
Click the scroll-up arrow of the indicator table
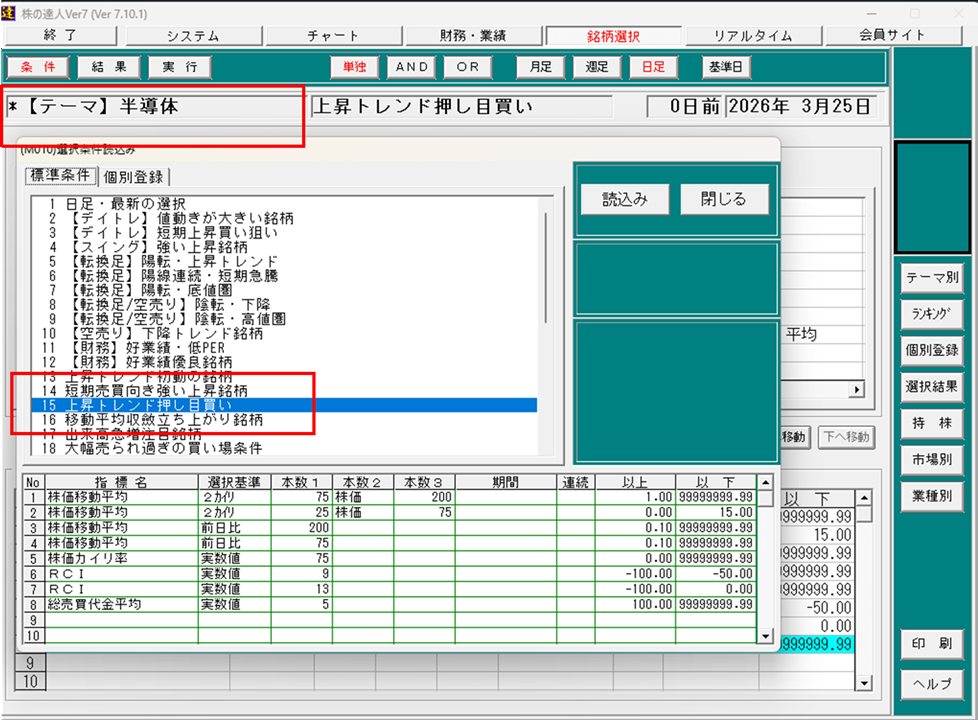click(766, 482)
